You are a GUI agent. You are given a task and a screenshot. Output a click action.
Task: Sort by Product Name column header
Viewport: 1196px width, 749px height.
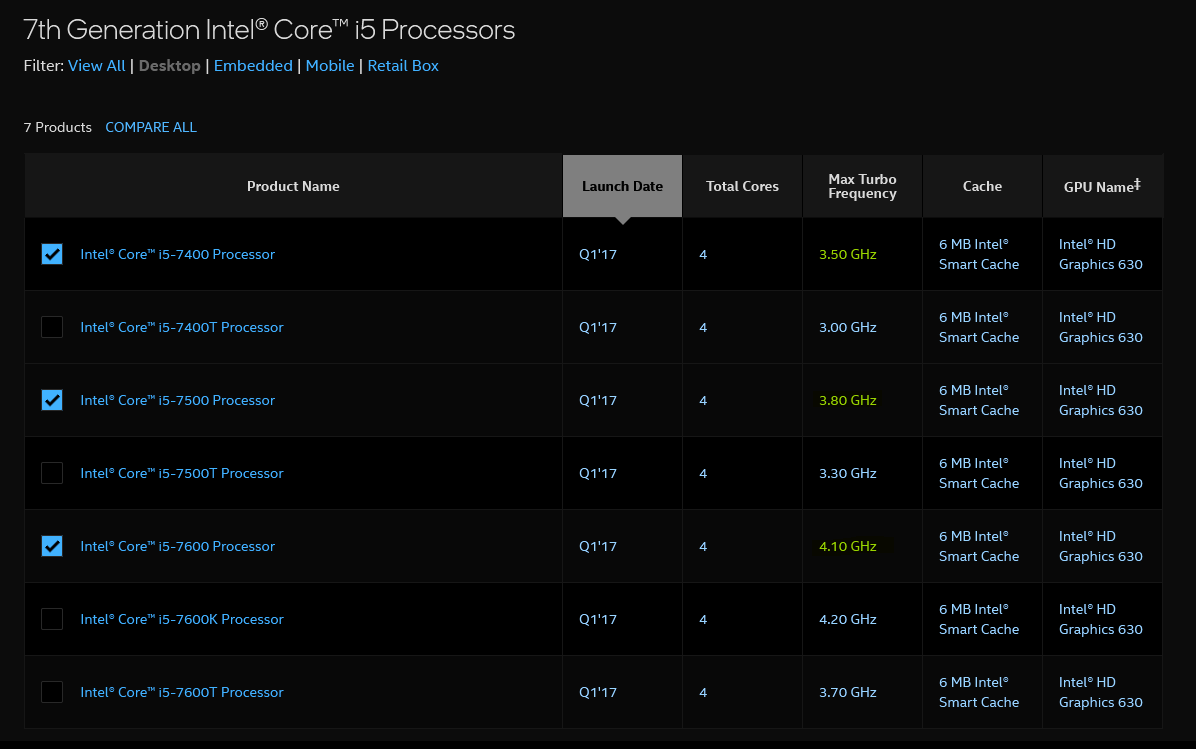293,186
